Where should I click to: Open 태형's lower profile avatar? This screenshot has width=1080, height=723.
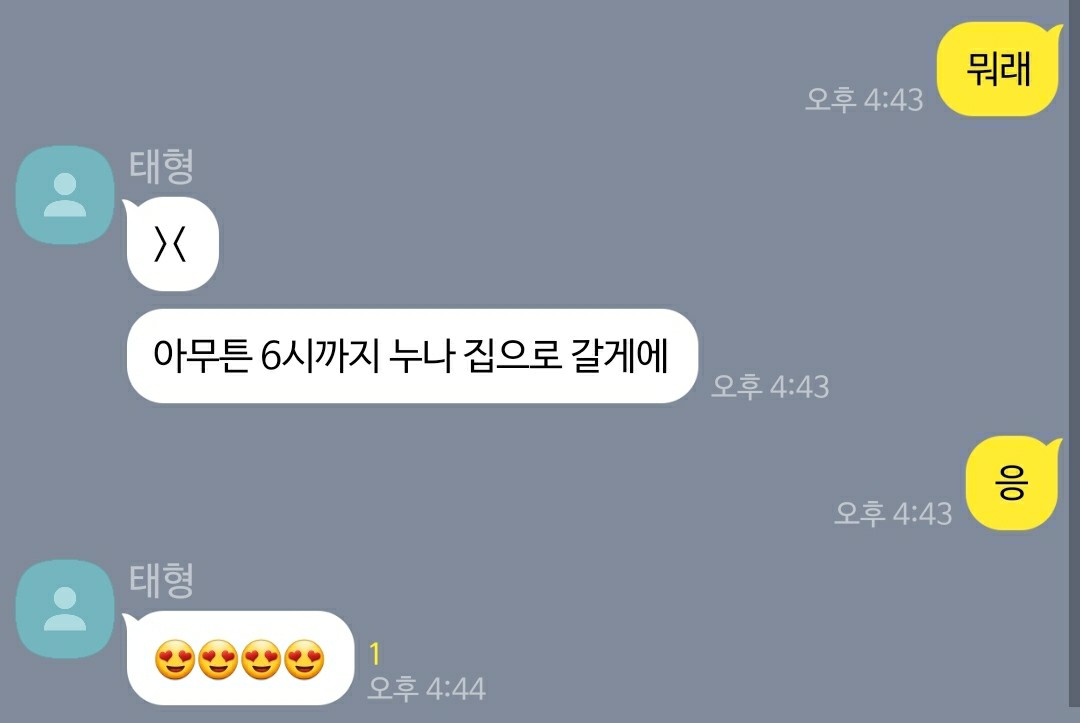65,609
